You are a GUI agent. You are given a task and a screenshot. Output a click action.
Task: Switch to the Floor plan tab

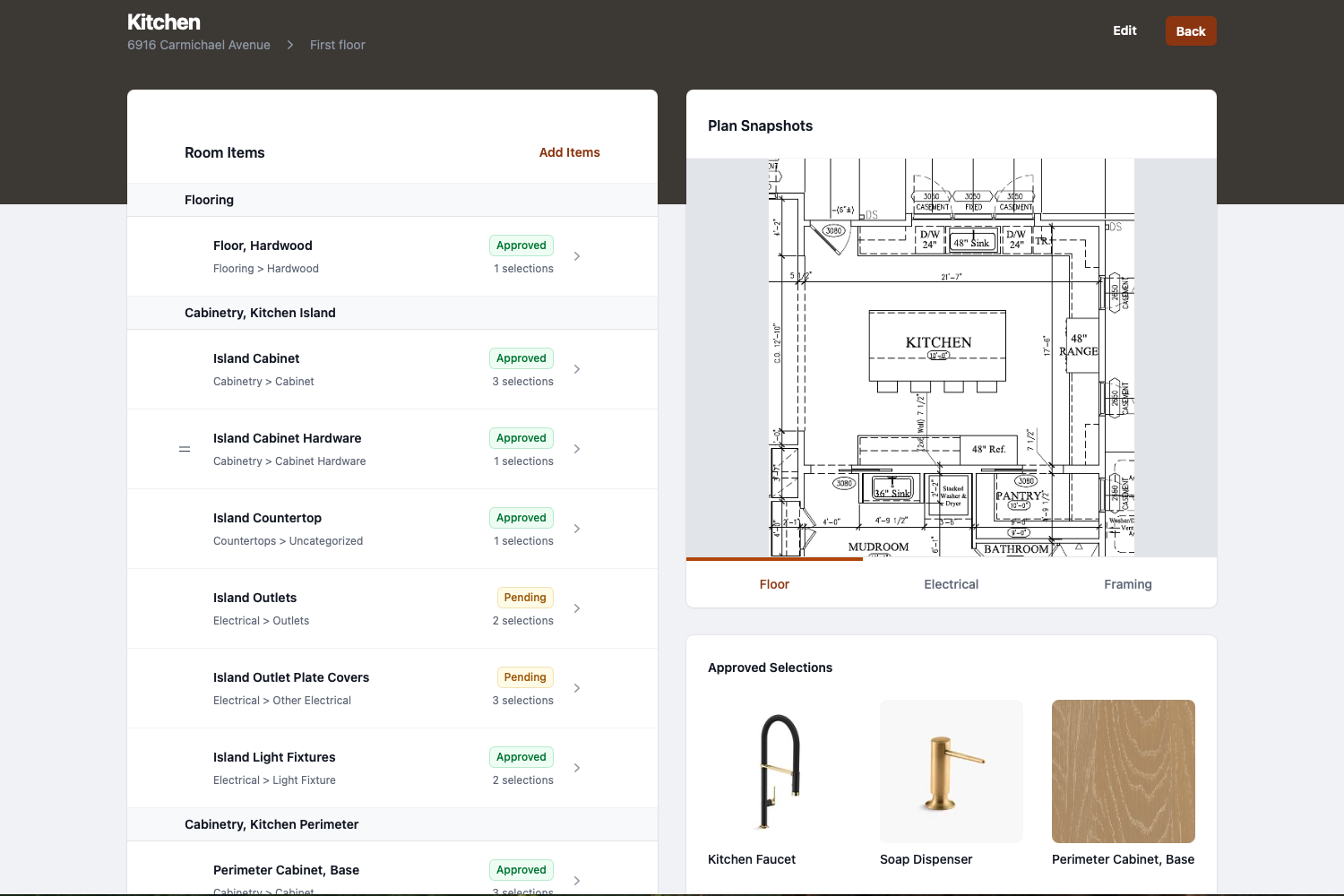pyautogui.click(x=774, y=584)
